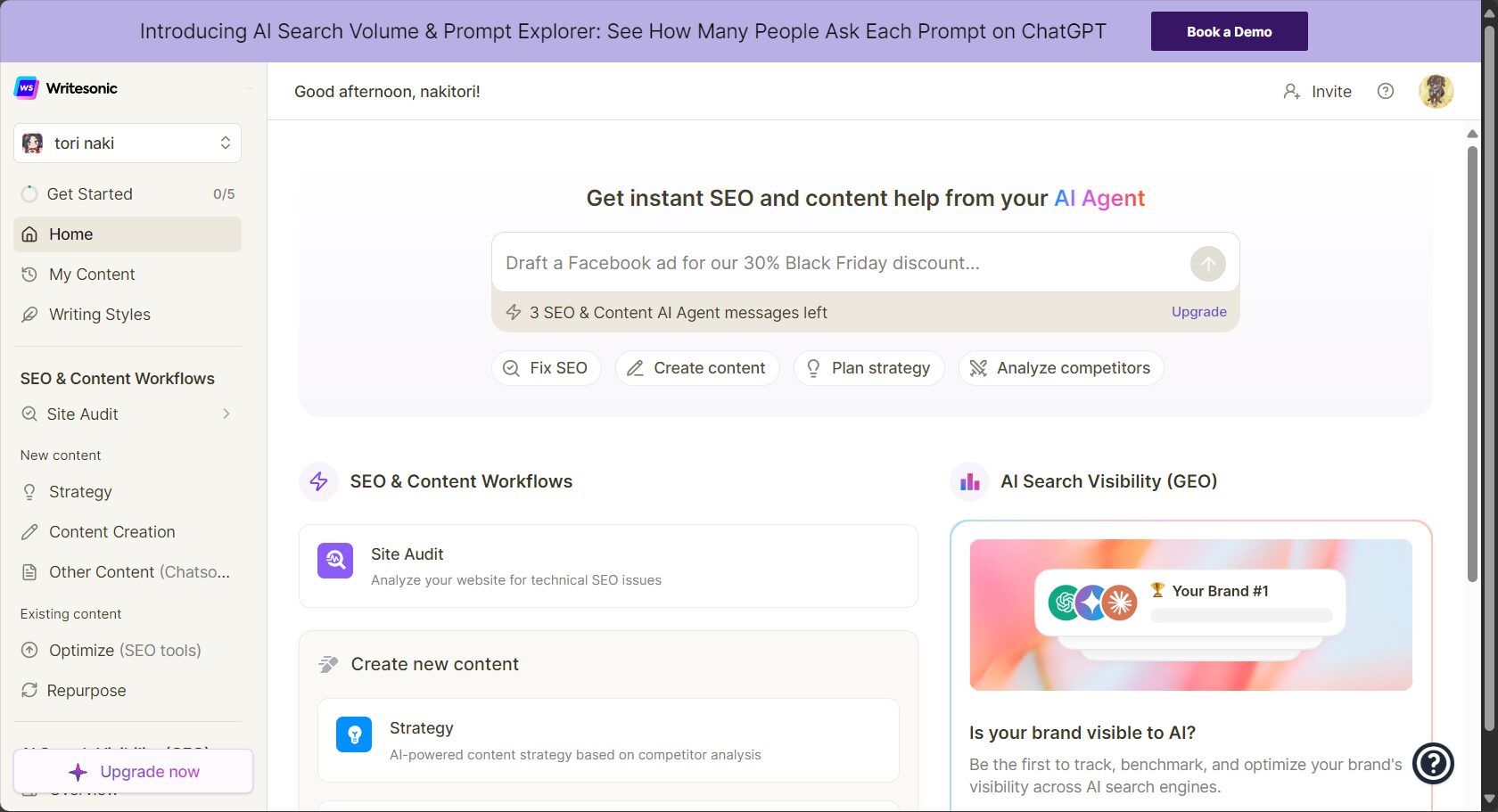This screenshot has width=1498, height=812.
Task: Click the send arrow button
Action: 1208,264
